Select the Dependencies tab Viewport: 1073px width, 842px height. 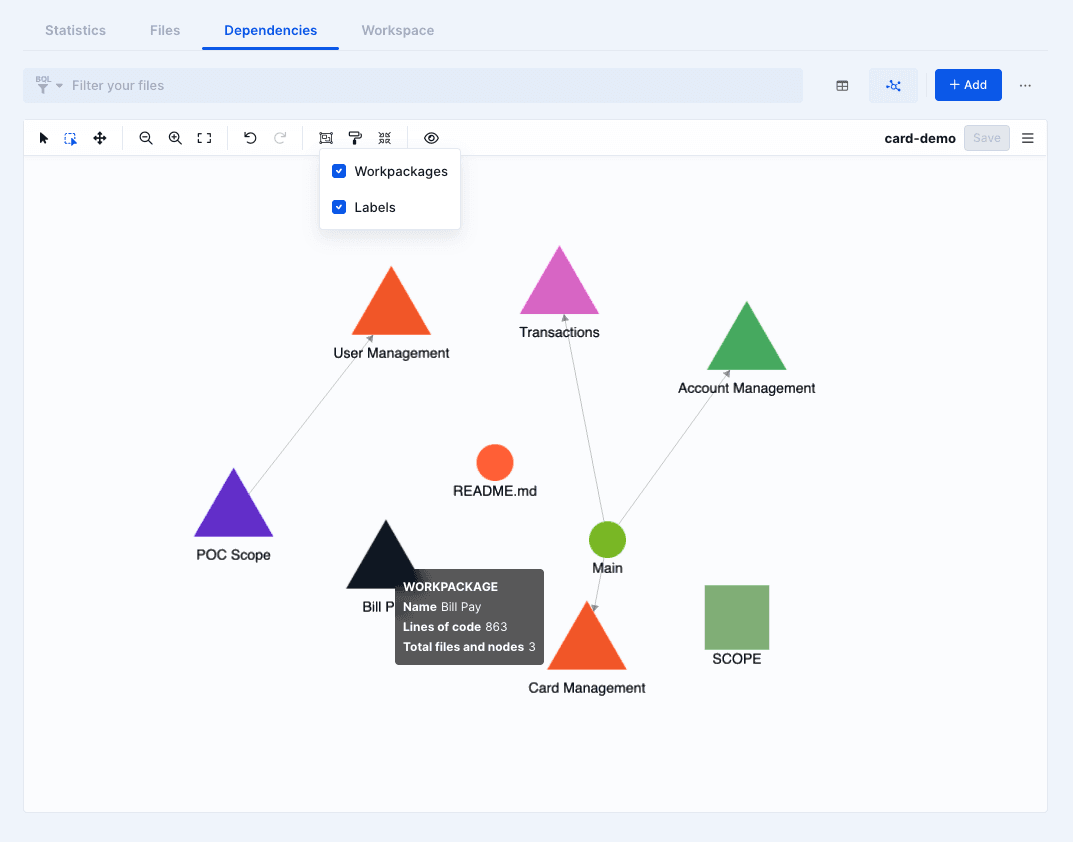[270, 30]
